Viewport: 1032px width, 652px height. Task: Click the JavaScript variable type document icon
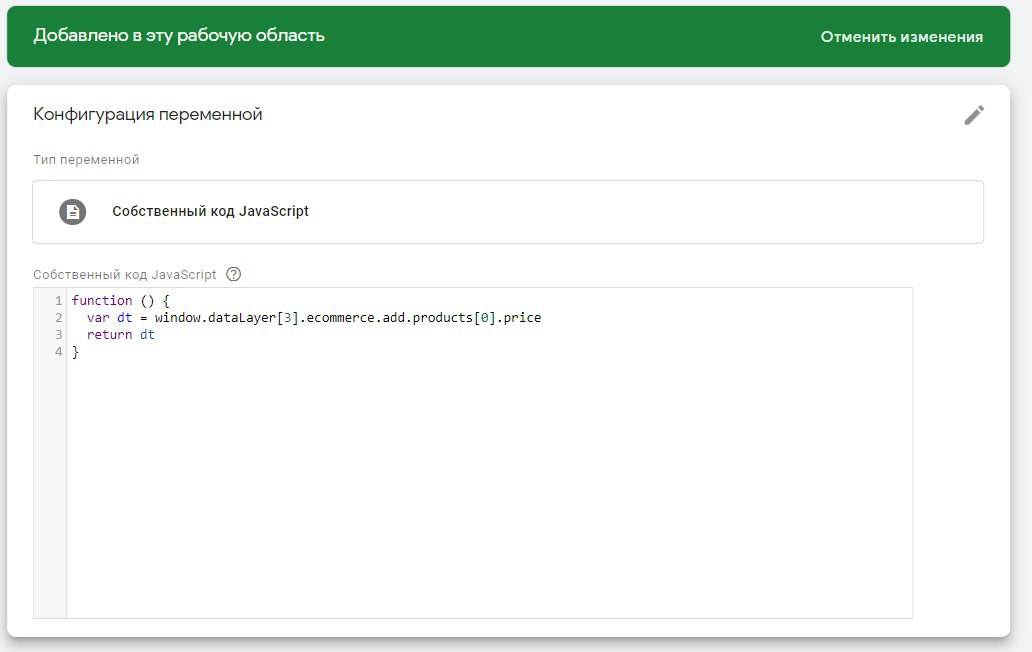(72, 212)
